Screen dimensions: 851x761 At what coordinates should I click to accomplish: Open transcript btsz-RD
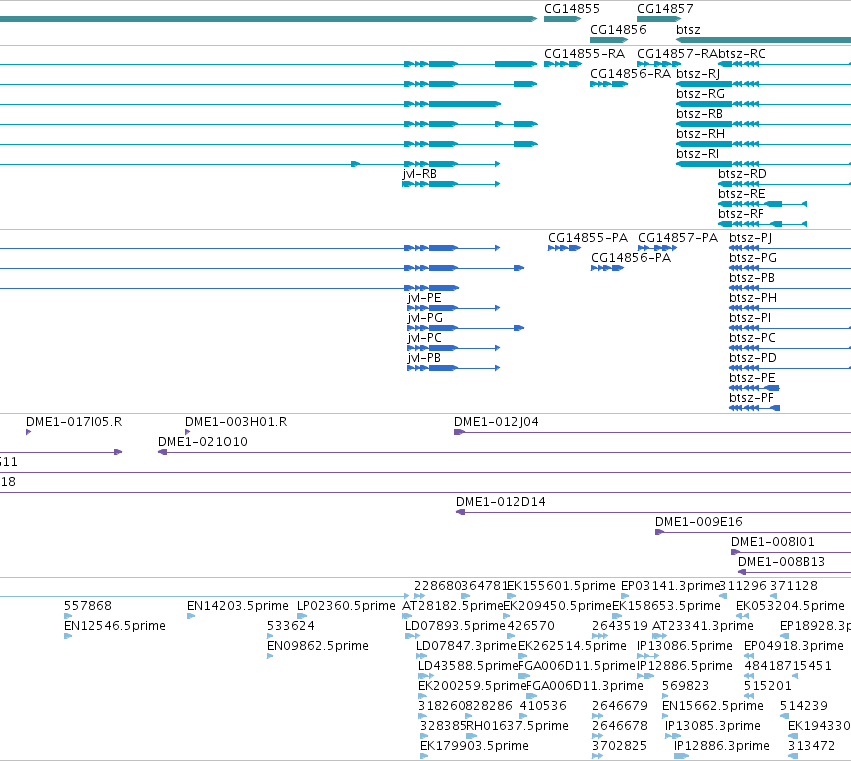pos(742,174)
